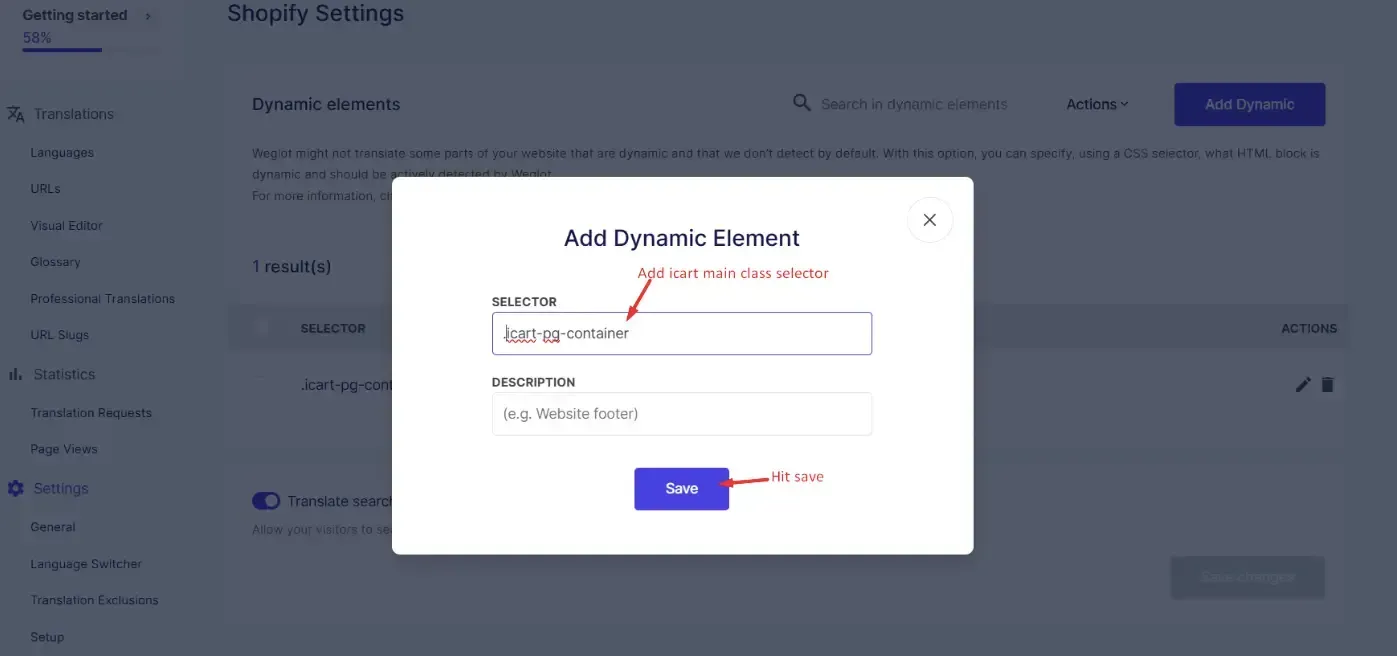Click the '58%' progress label
Image resolution: width=1397 pixels, height=656 pixels.
tap(37, 38)
